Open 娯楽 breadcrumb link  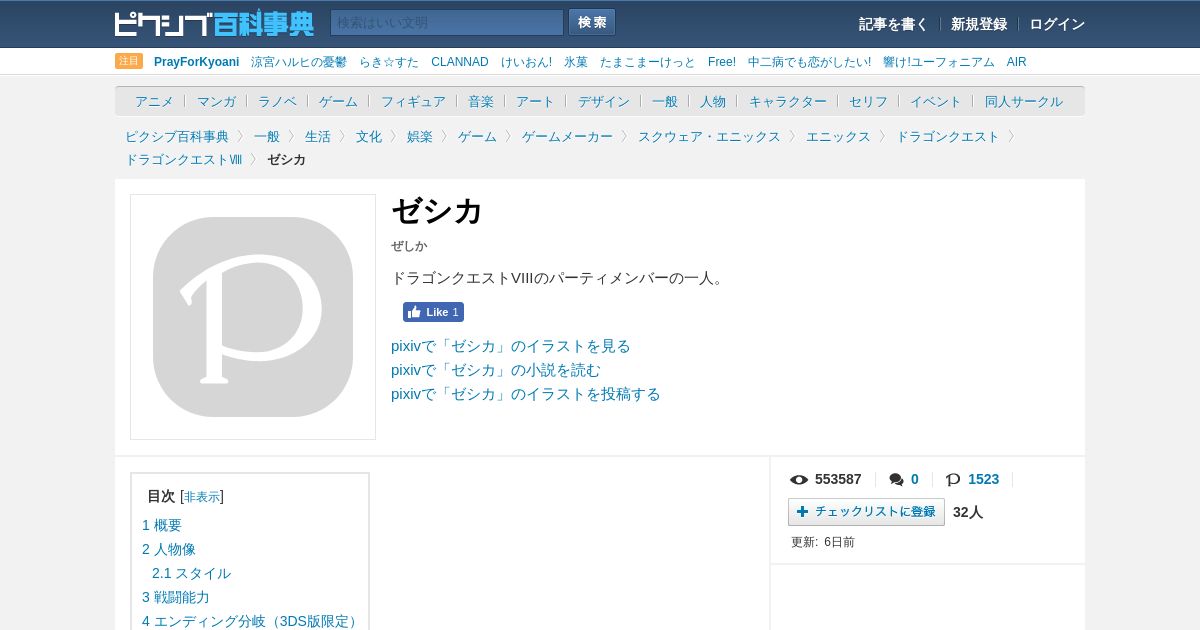click(420, 136)
